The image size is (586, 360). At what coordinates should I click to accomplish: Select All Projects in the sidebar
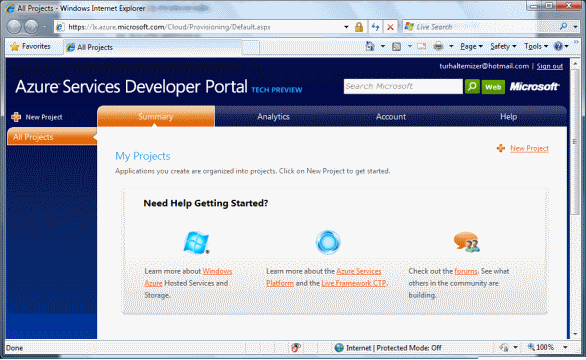click(52, 137)
